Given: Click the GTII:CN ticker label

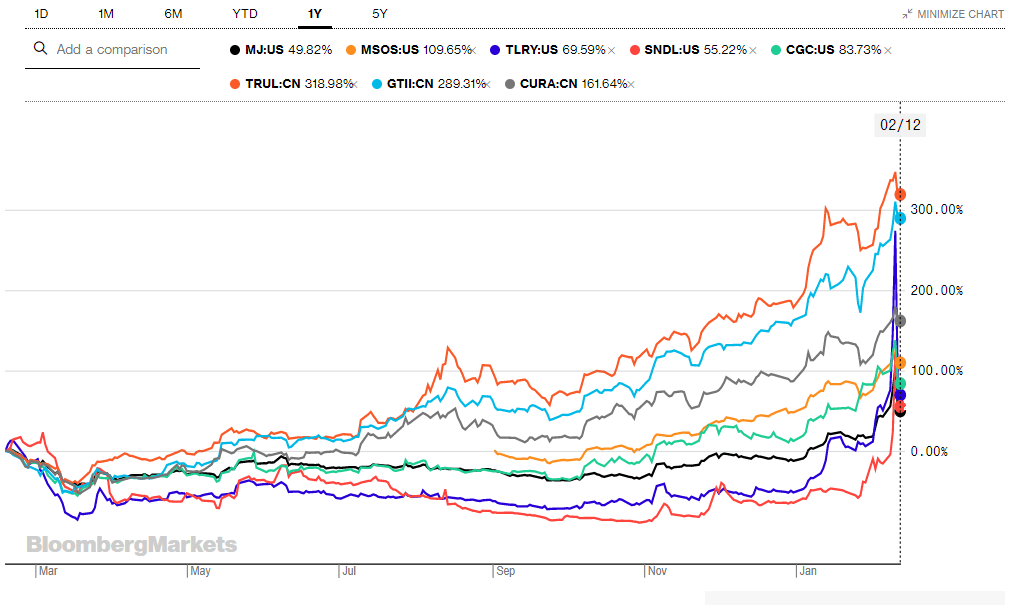Looking at the screenshot, I should [x=410, y=84].
